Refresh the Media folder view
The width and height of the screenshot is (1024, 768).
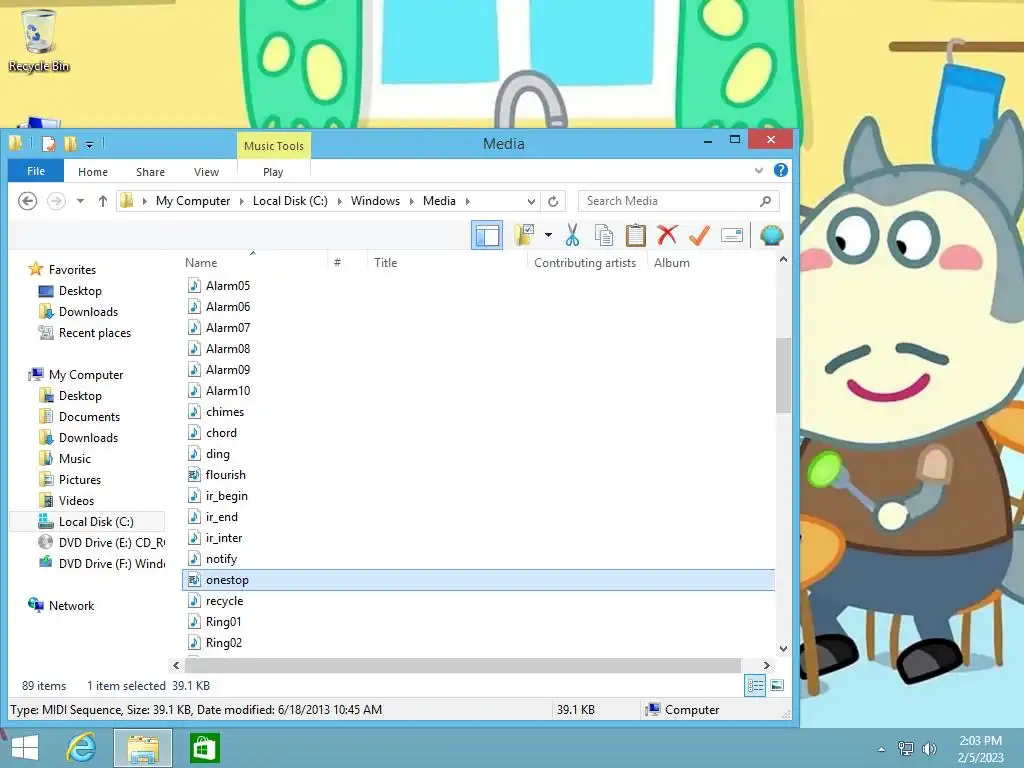click(553, 201)
